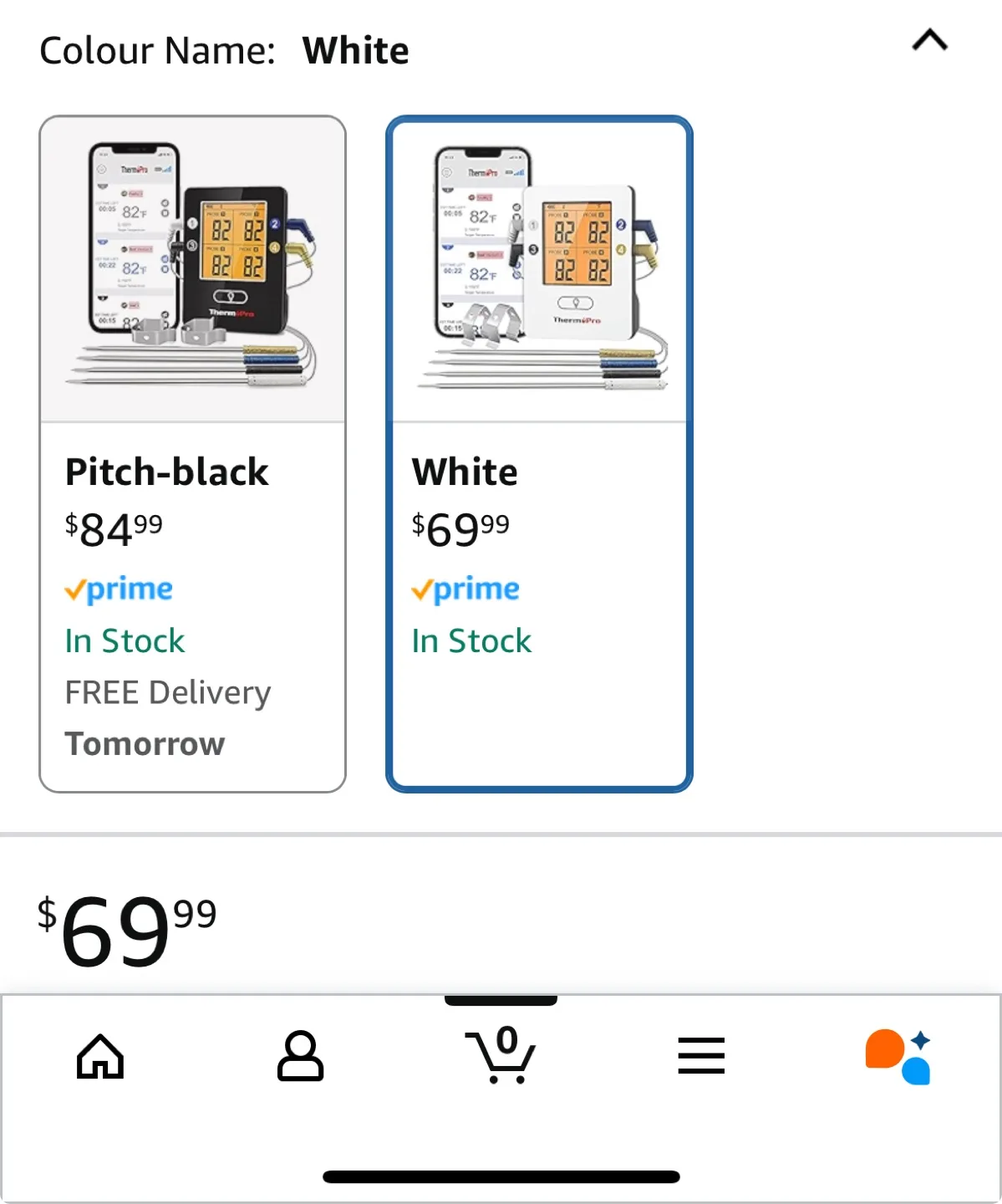Select the Pitch-black thermometer product image
The image size is (1002, 1204).
(x=193, y=268)
